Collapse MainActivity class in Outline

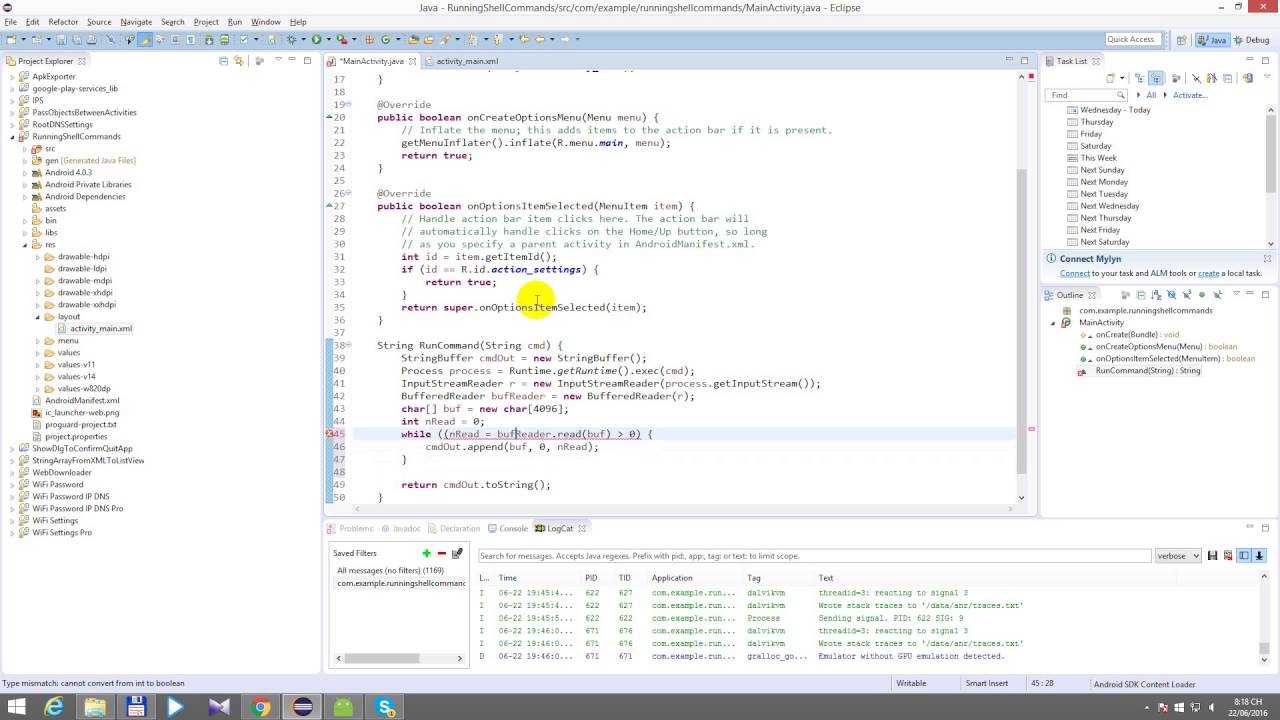tap(1053, 323)
